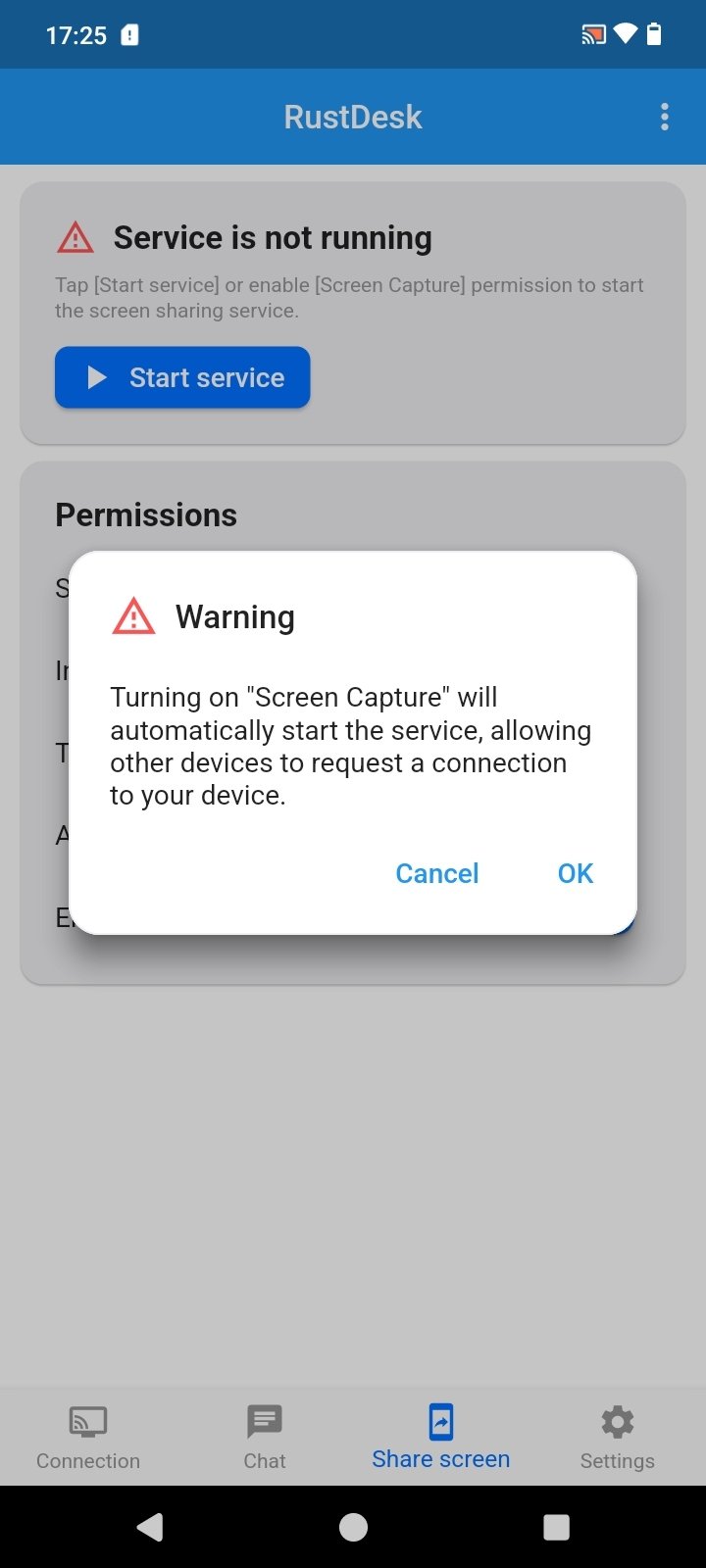Tap the Start service button
The height and width of the screenshot is (1568, 706).
tap(182, 377)
